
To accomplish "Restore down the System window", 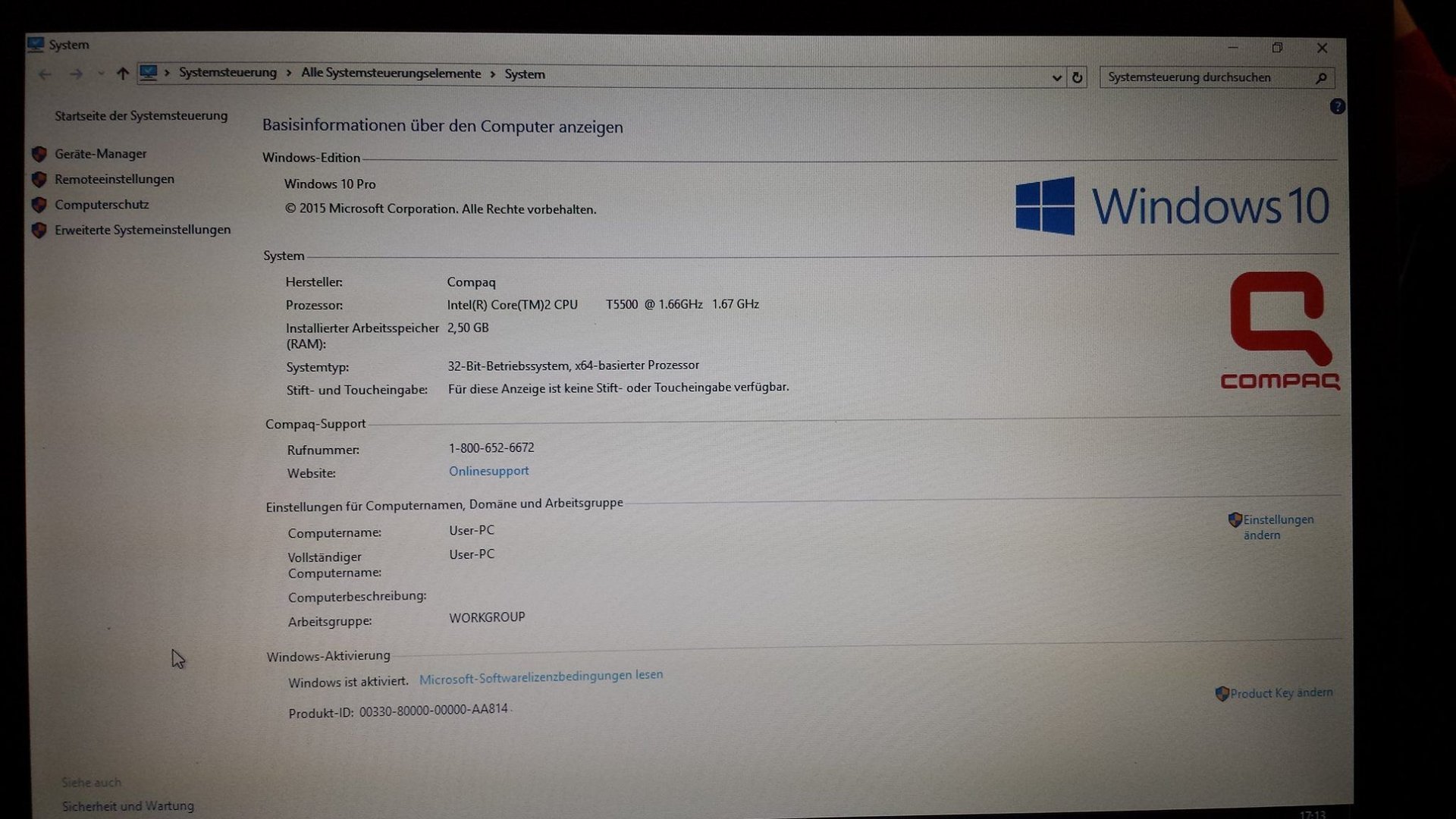I will 1277,48.
